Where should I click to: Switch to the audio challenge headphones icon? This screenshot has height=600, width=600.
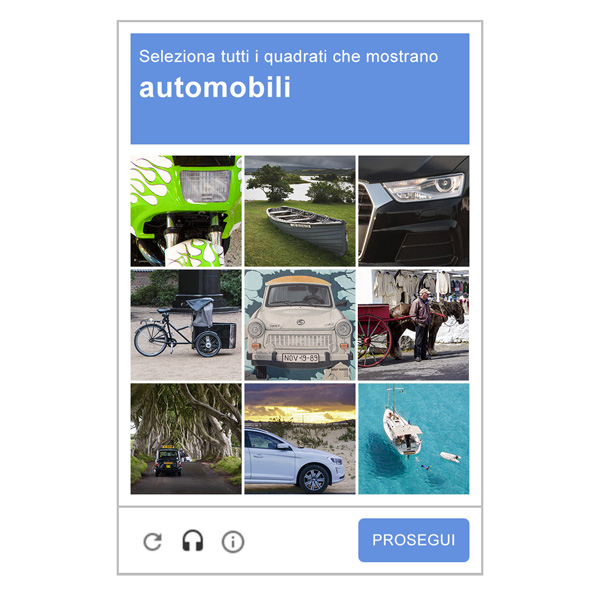tap(192, 541)
